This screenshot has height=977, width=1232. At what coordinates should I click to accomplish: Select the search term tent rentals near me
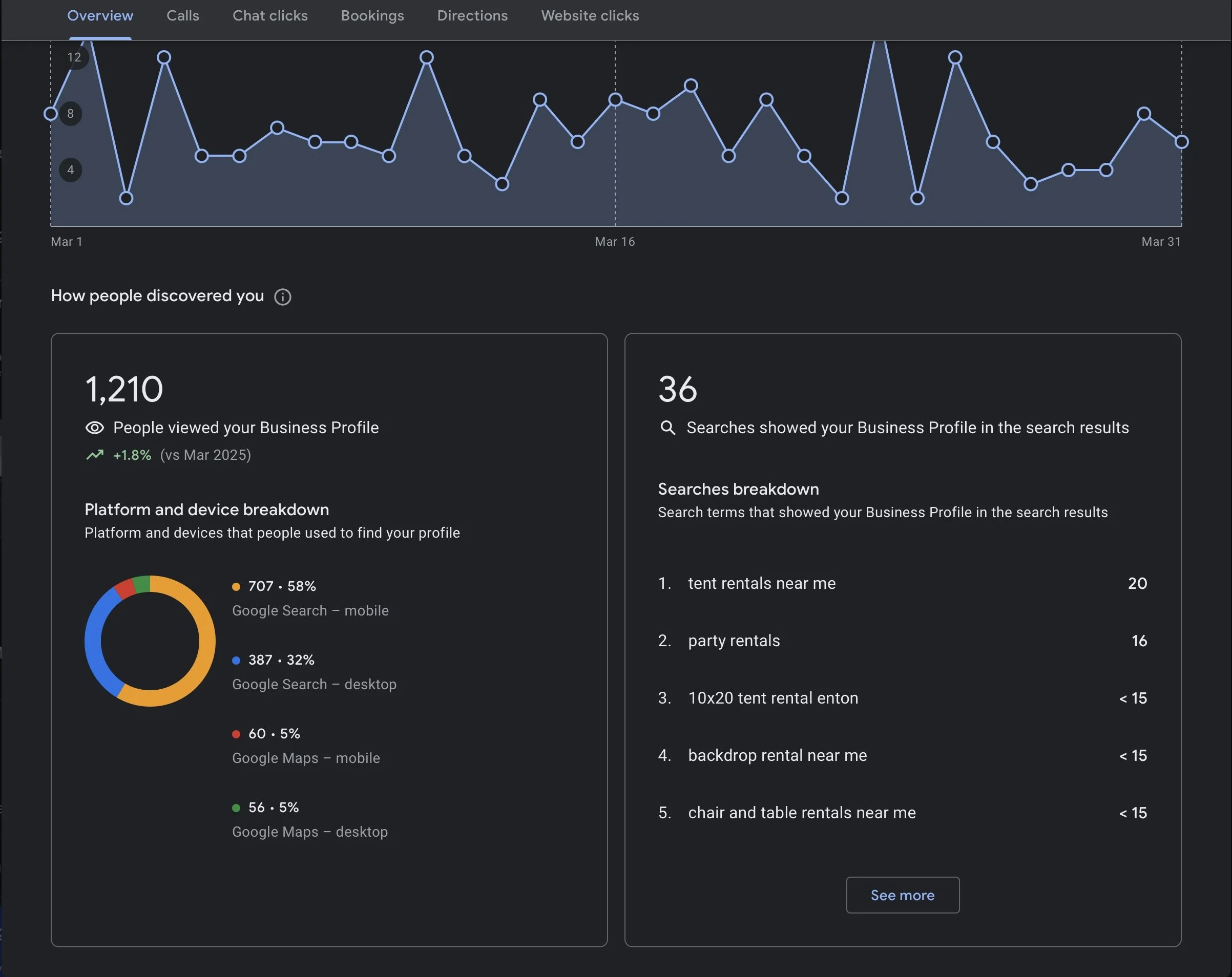(x=761, y=583)
